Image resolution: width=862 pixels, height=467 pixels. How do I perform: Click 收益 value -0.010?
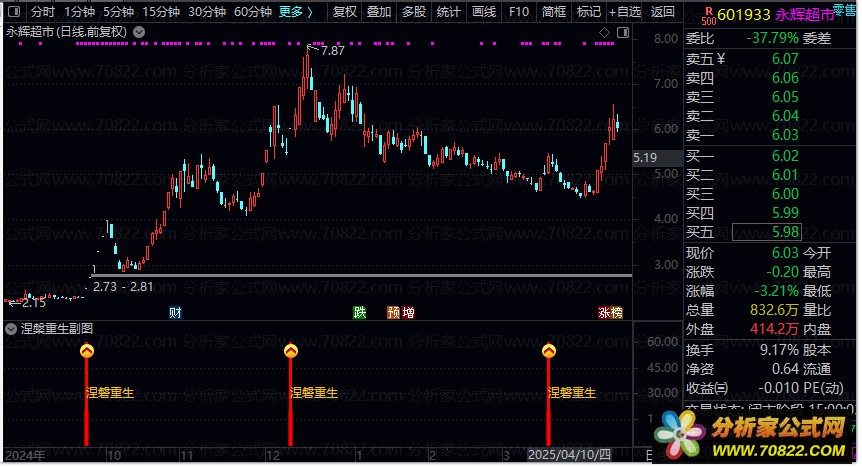(x=778, y=388)
